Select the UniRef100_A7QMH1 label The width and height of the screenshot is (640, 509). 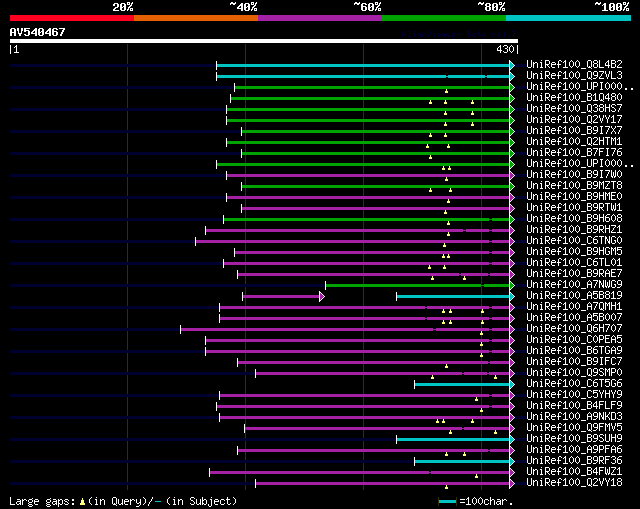tap(574, 307)
